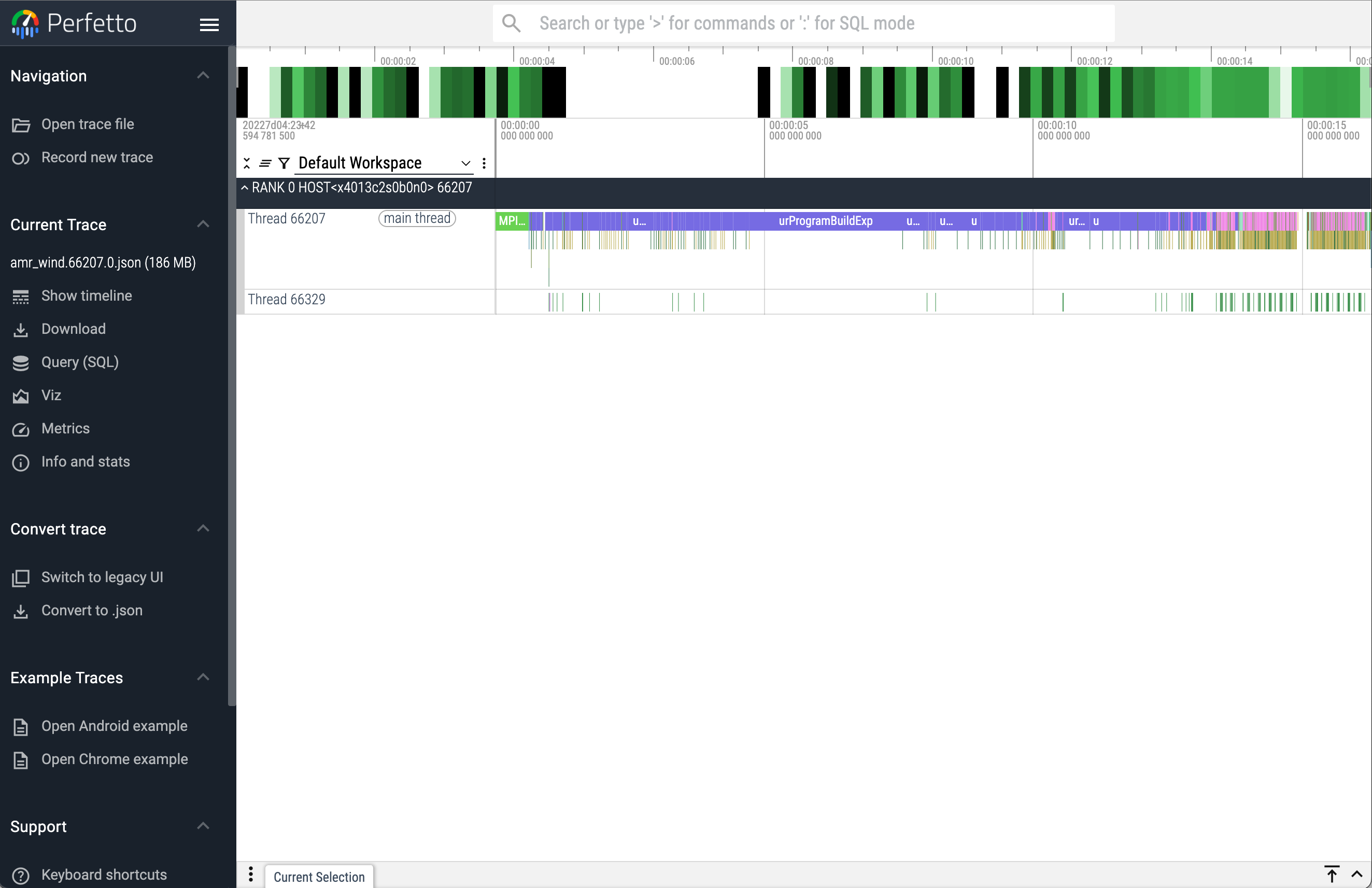Open the bottom drawer three-dot menu

pos(251,874)
